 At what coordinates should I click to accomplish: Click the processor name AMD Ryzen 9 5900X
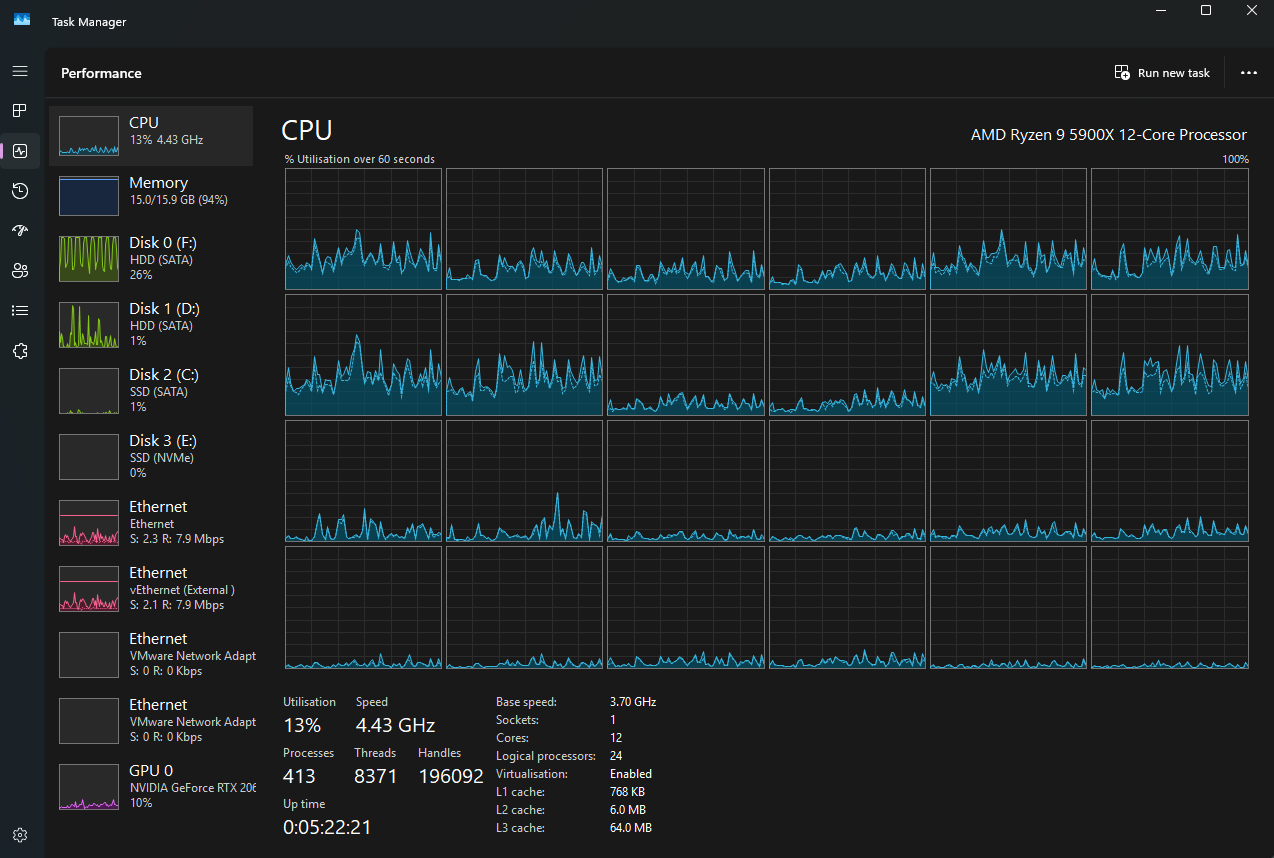1109,135
